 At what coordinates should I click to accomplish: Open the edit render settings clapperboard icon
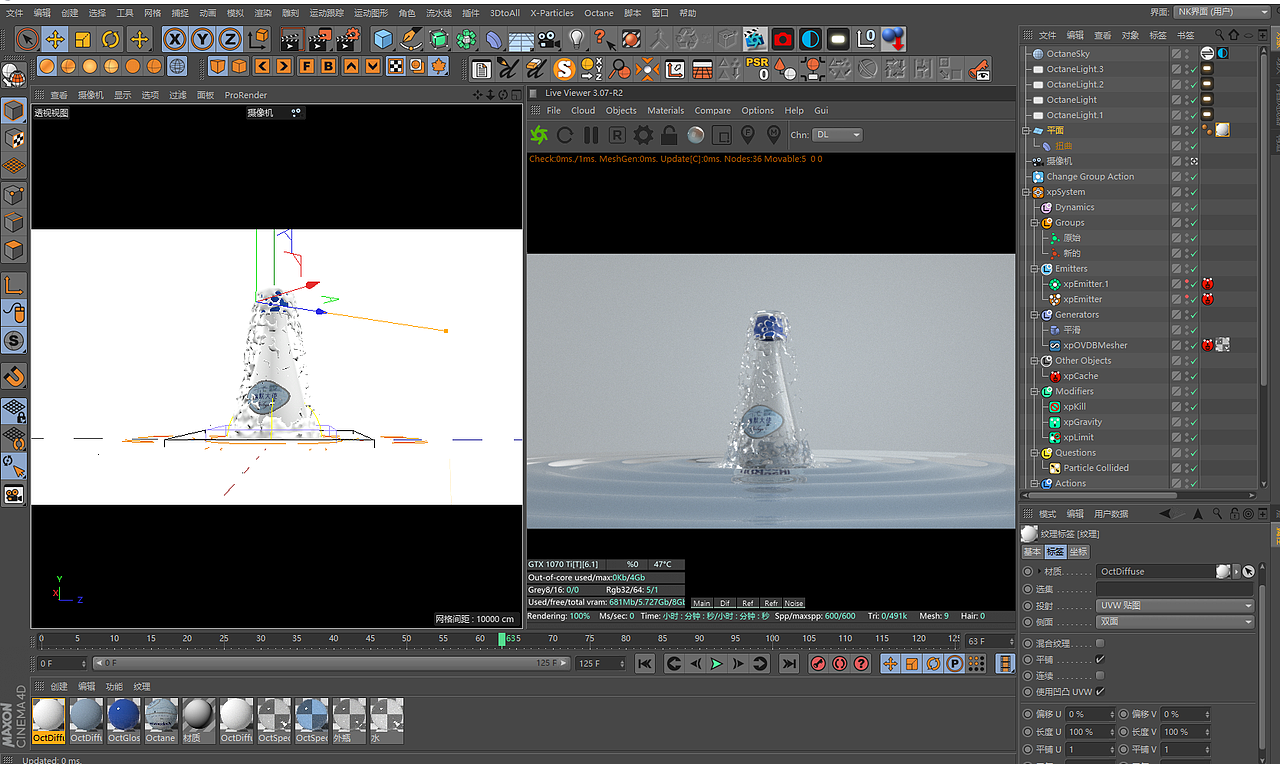(347, 39)
